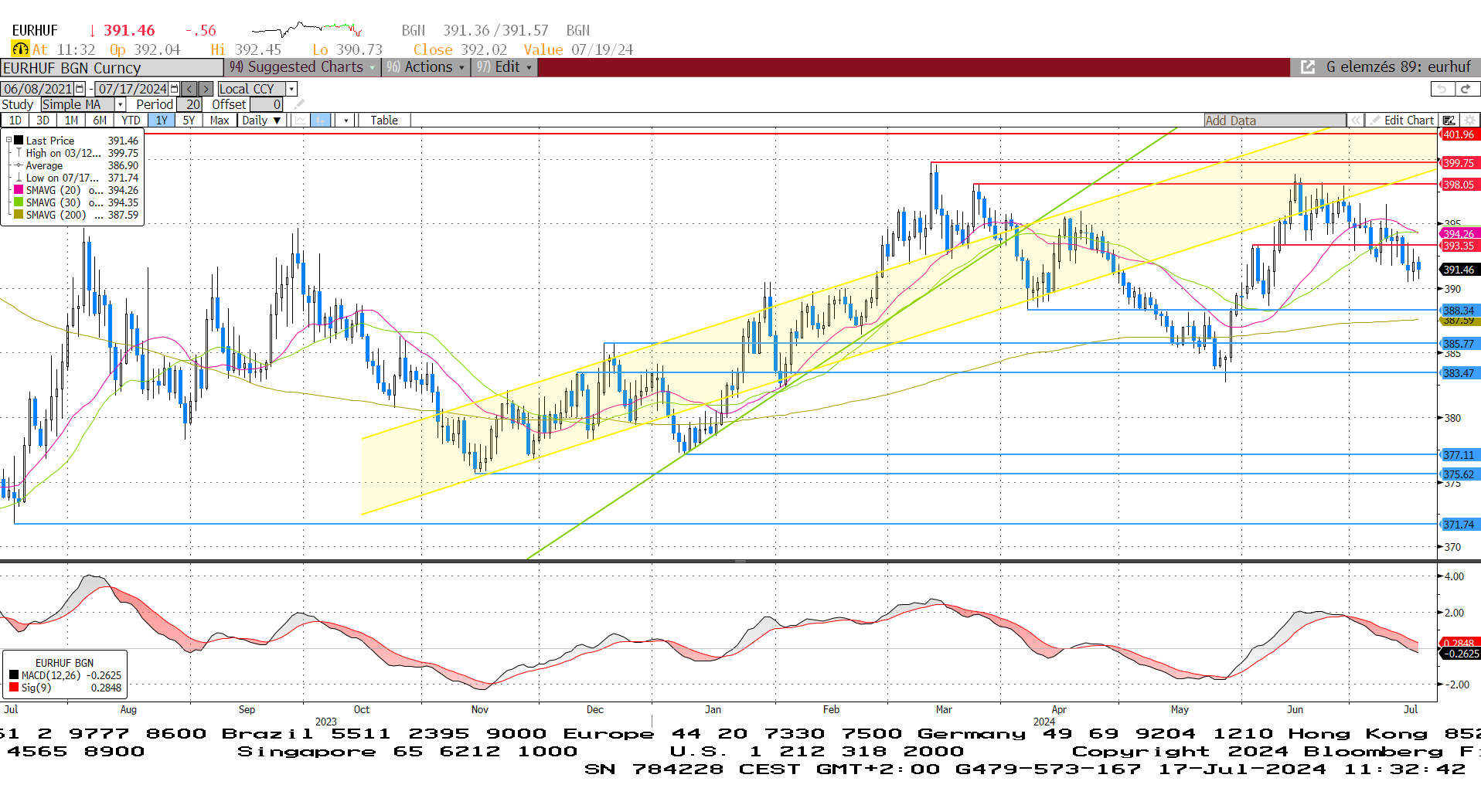Click the olive SMAVG (200) color swatch
This screenshot has height=812, width=1481.
(x=19, y=215)
